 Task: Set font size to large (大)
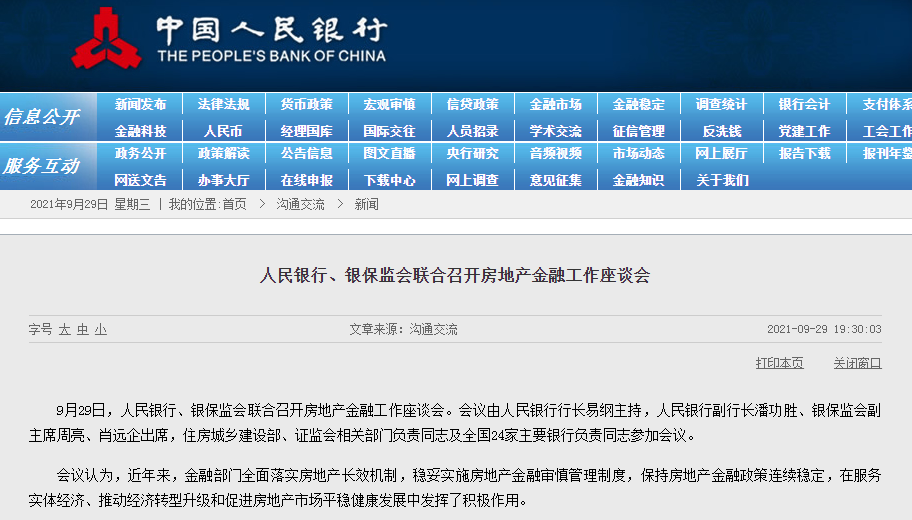[x=65, y=330]
